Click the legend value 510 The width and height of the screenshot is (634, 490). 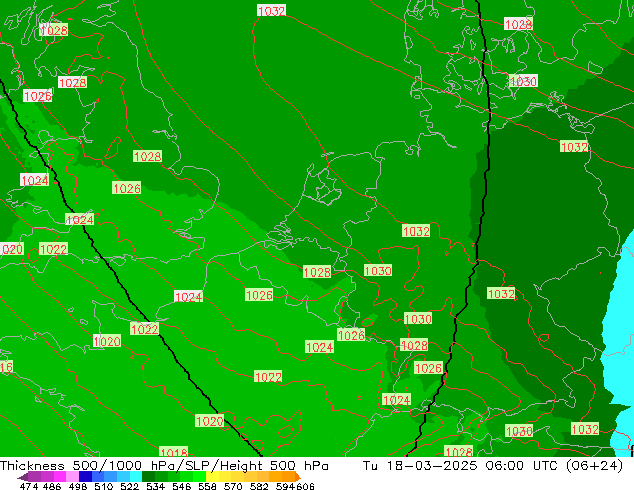pyautogui.click(x=104, y=486)
